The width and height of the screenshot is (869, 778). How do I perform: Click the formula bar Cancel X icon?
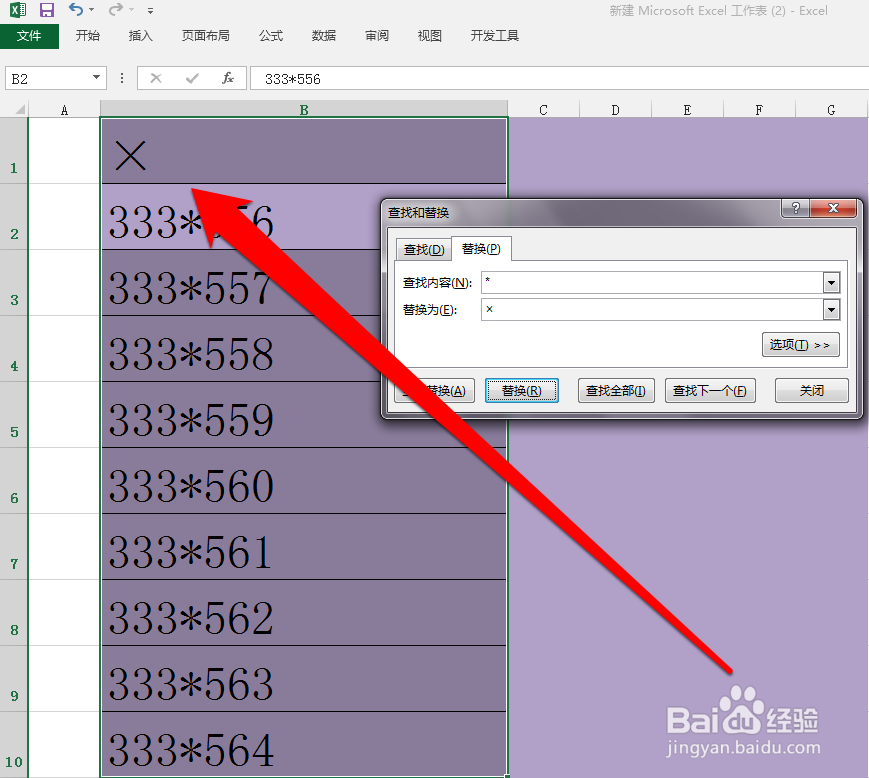point(156,79)
